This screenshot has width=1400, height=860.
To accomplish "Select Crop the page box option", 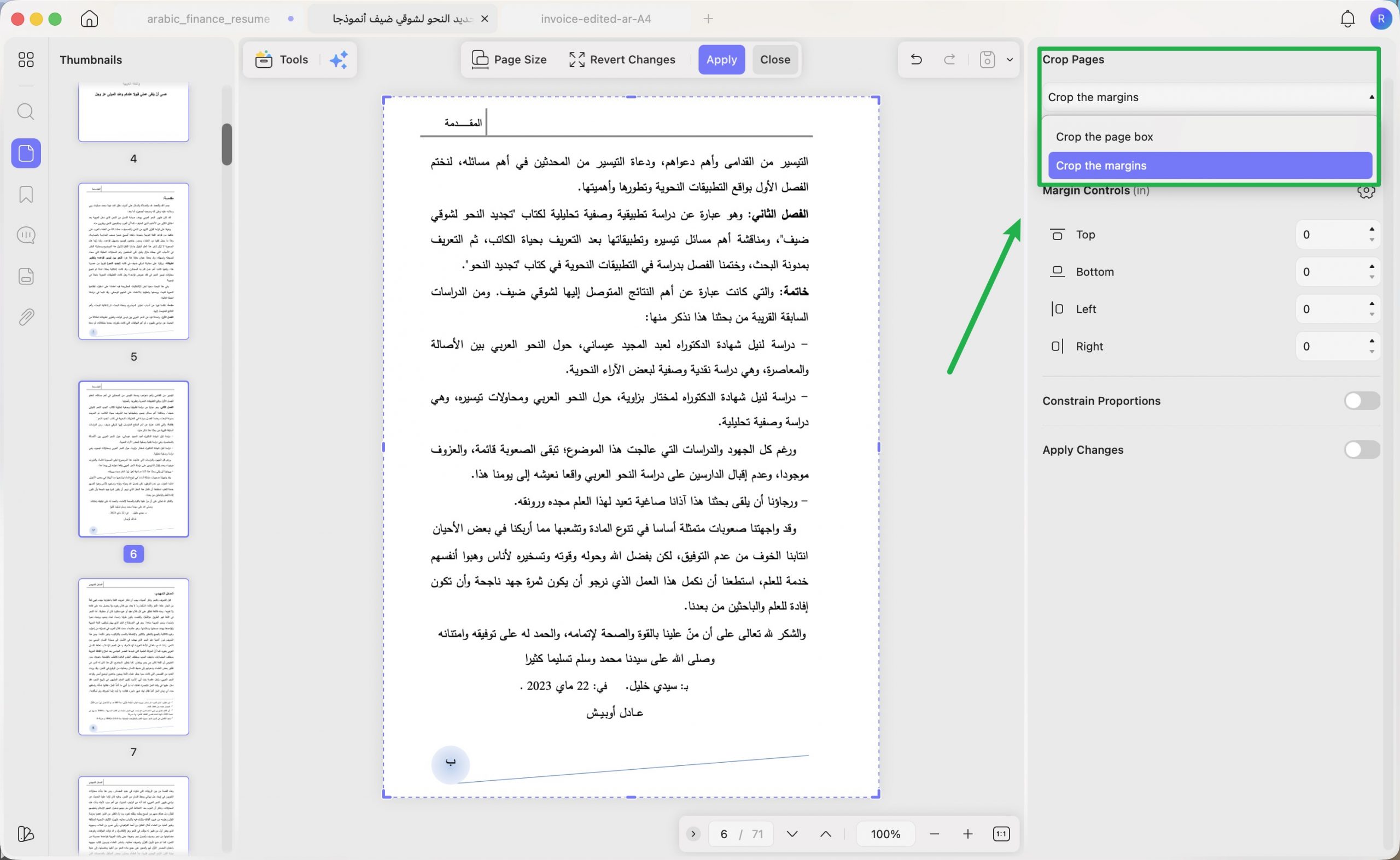I will pos(1211,137).
